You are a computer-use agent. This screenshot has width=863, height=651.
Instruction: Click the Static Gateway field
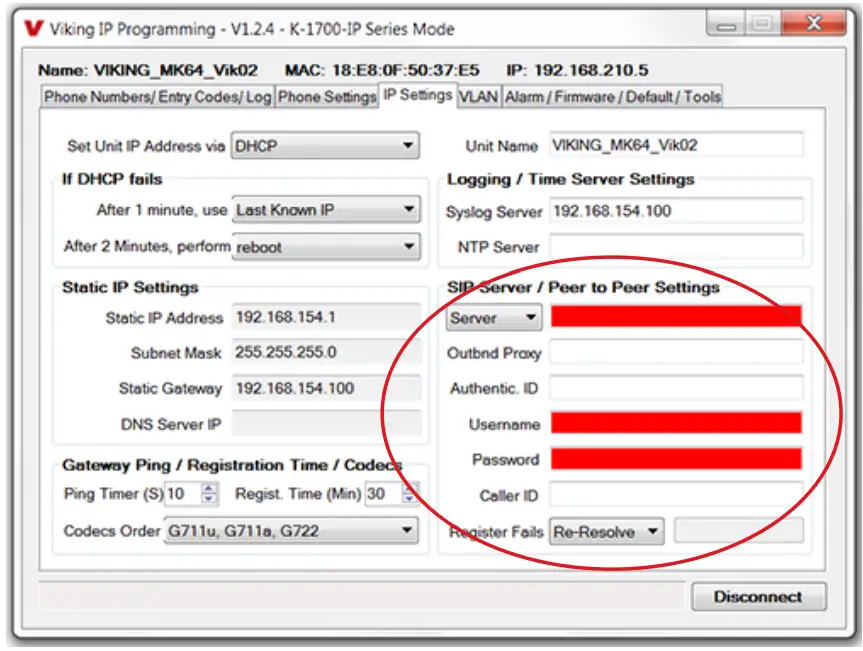click(x=326, y=388)
